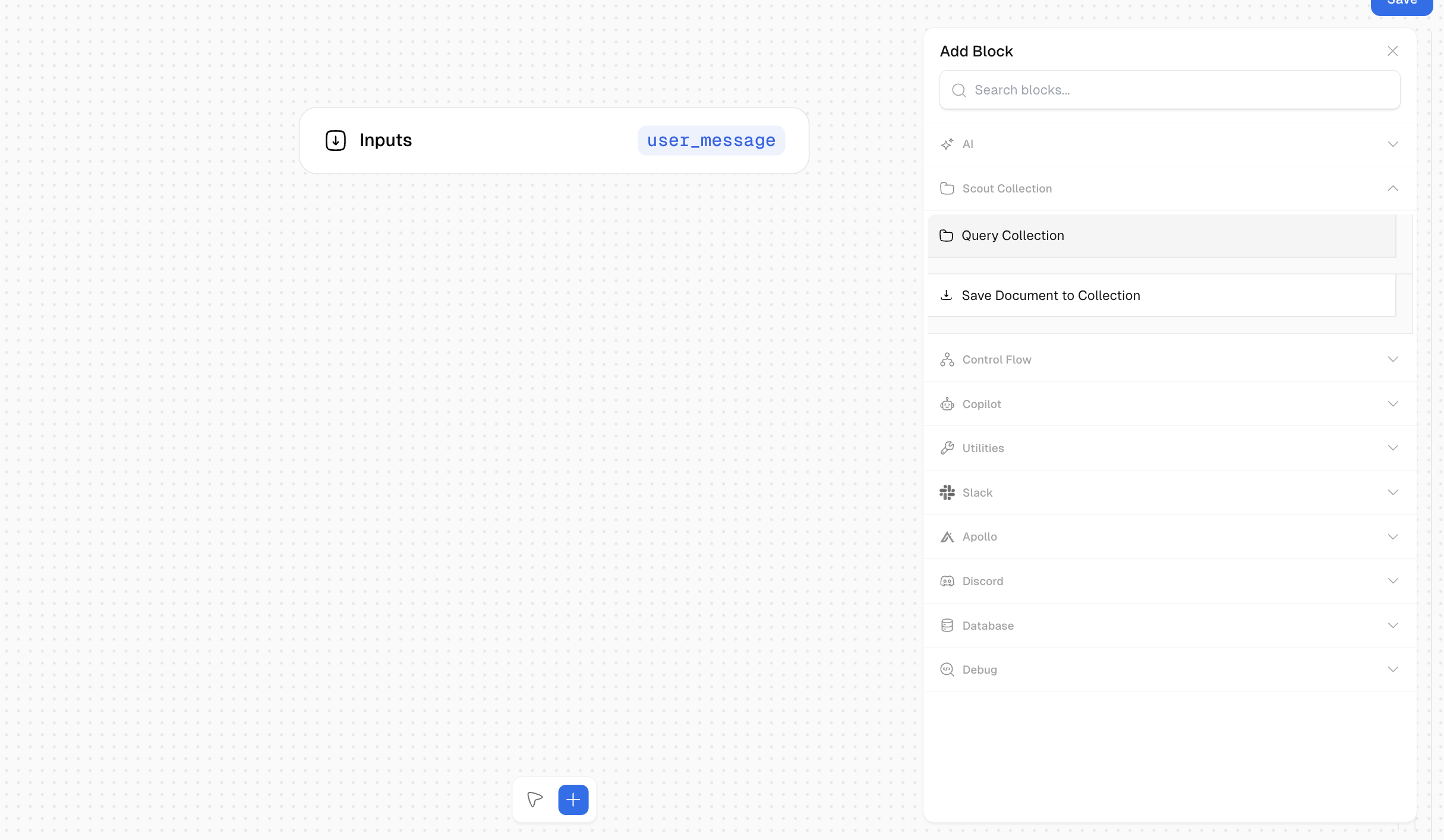Select the pointer cursor tool
This screenshot has width=1444, height=840.
pos(535,800)
